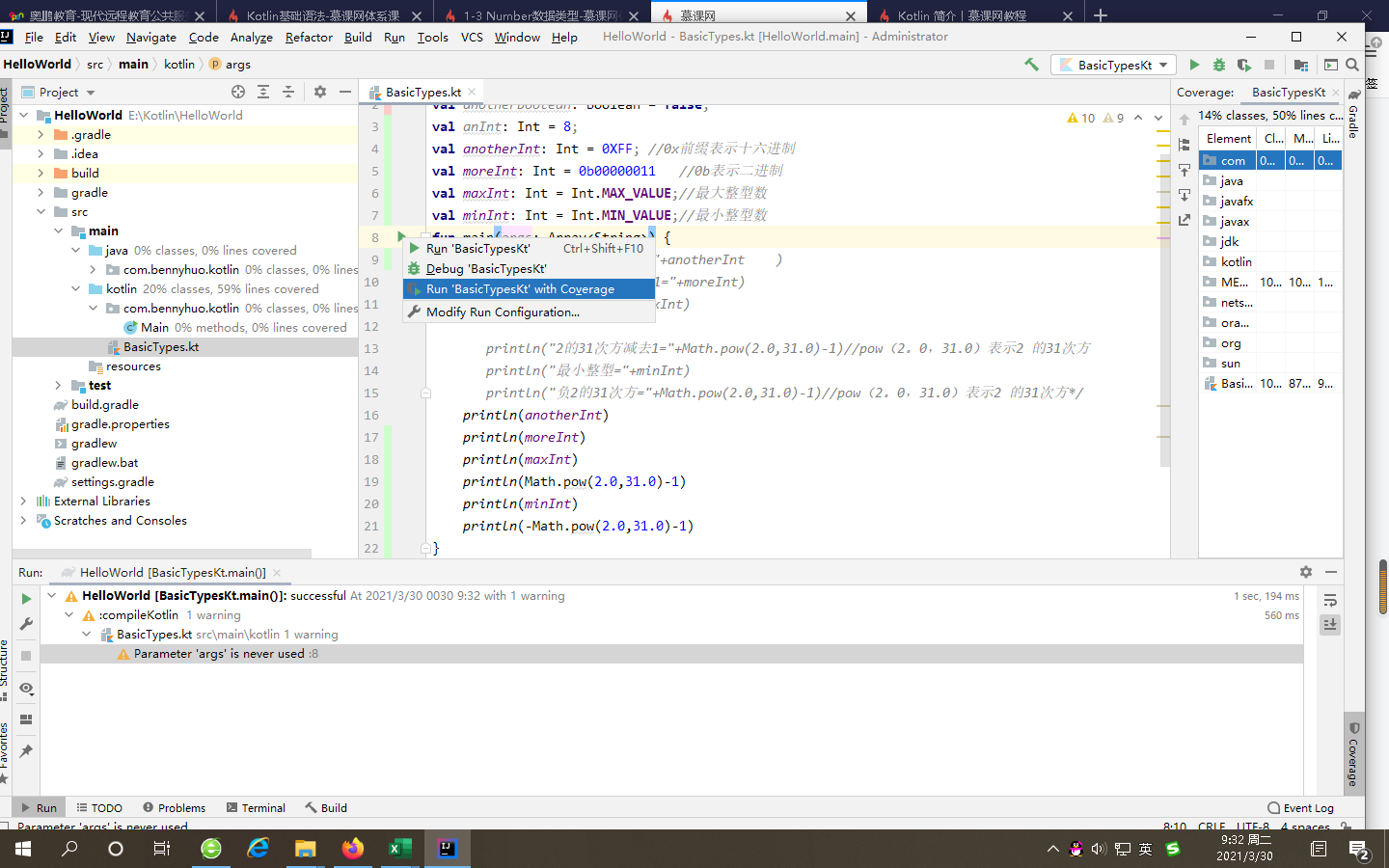Expand the build folder
1389x868 pixels.
[41, 174]
